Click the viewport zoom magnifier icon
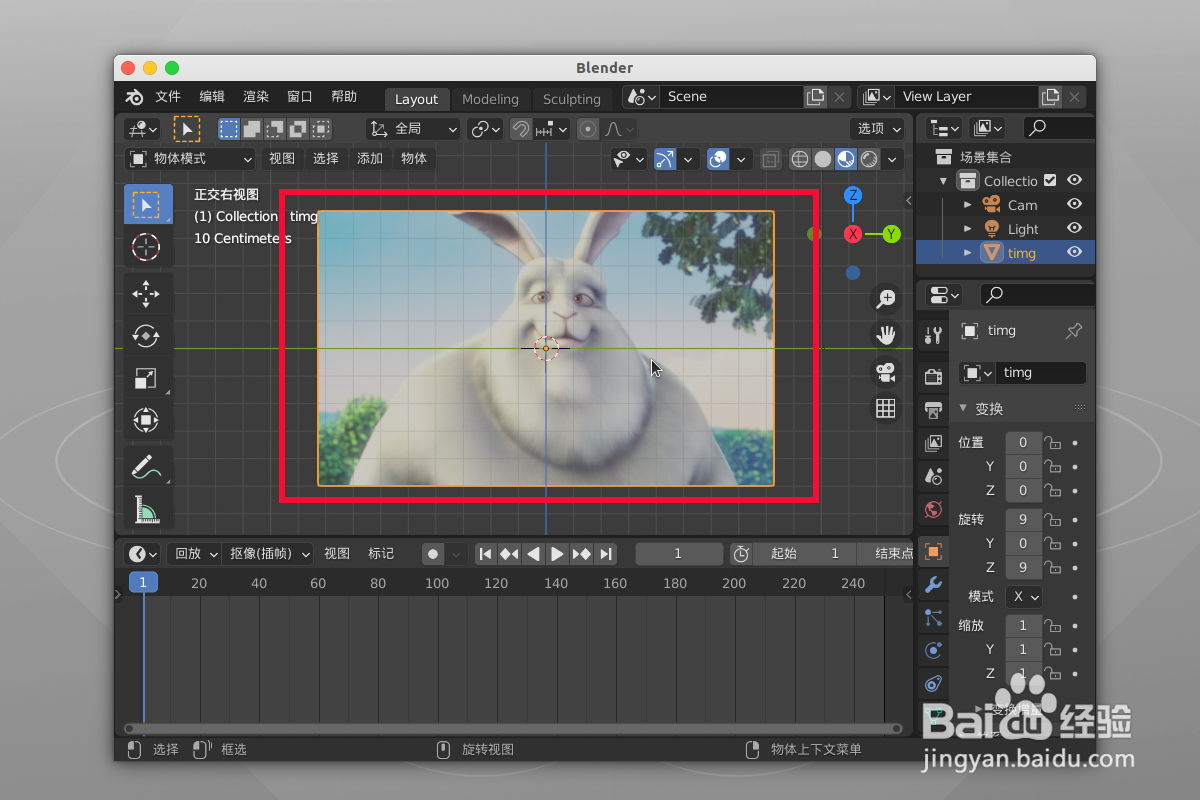The image size is (1200, 800). point(885,298)
